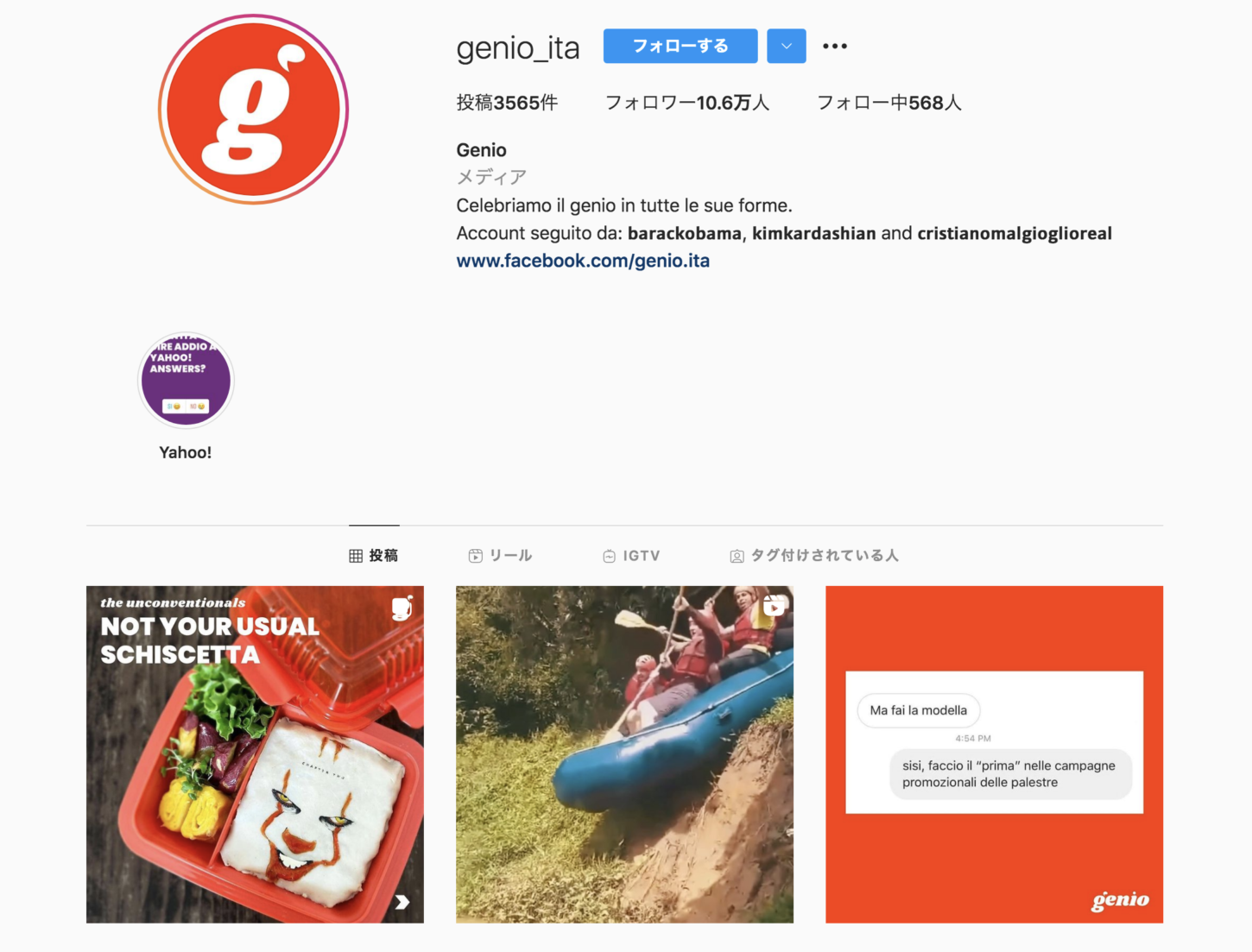Click the carousel icon on the schiscetta post
Viewport: 1252px width, 952px height.
[402, 608]
